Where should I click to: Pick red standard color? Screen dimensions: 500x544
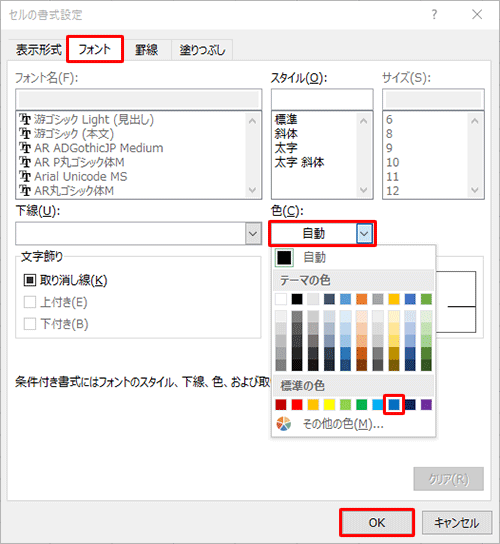coord(297,405)
